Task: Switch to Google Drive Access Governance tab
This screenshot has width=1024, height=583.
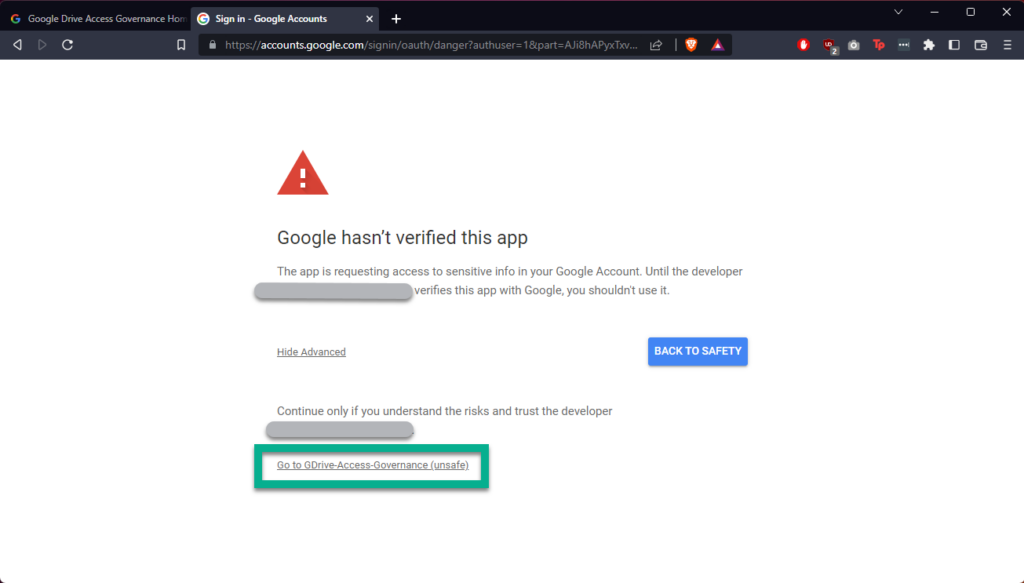Action: (96, 19)
